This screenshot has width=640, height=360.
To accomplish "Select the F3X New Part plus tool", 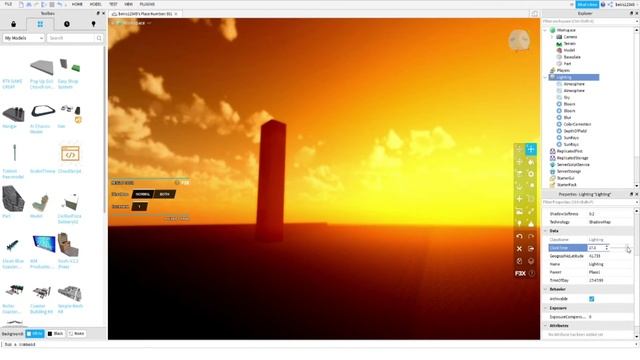I will coord(519,199).
